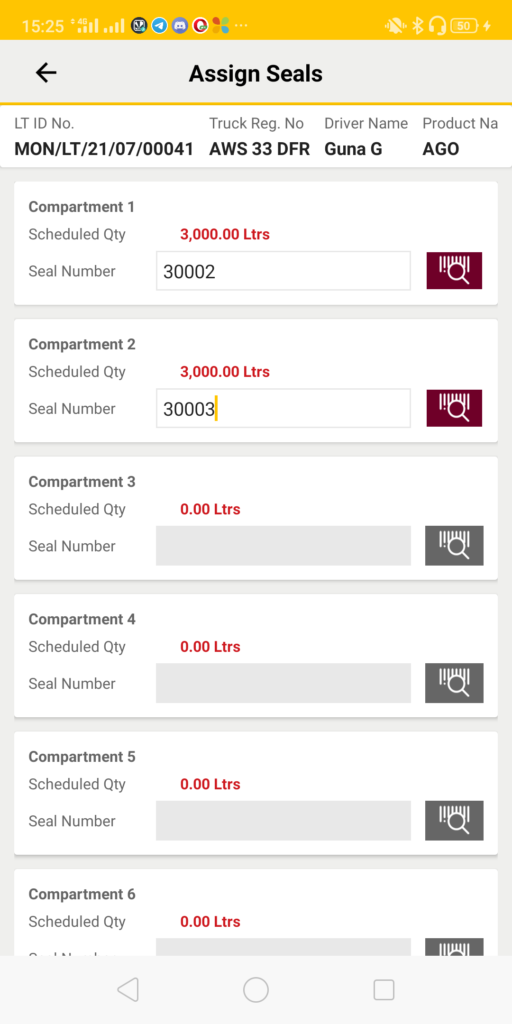Tap truck registration AWS 33 DFR

tap(259, 149)
